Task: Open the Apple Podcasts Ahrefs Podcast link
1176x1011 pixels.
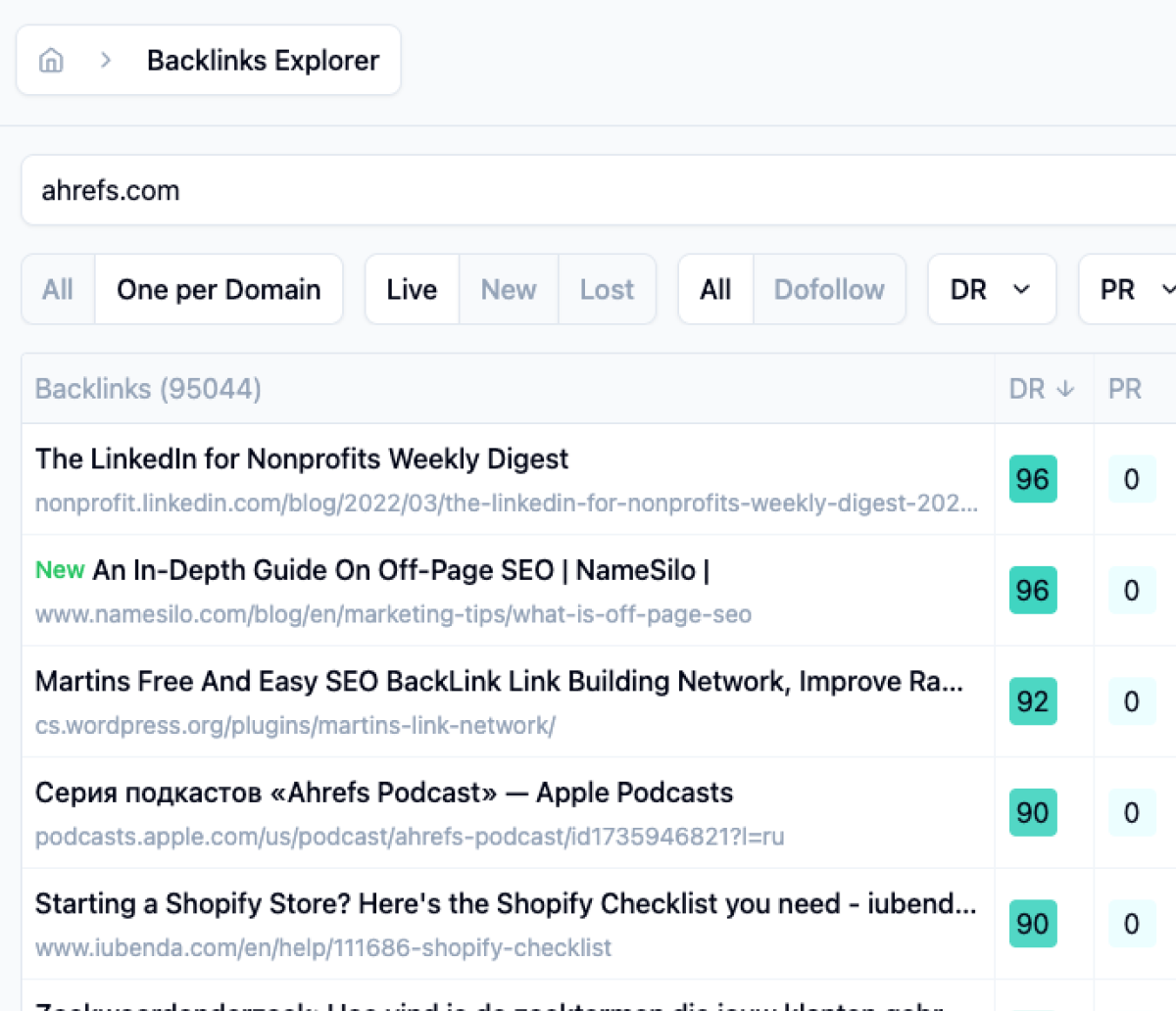Action: 384,793
